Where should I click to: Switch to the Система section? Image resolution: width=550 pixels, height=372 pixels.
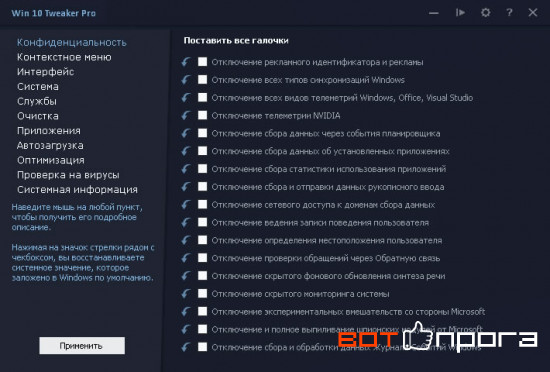(38, 87)
